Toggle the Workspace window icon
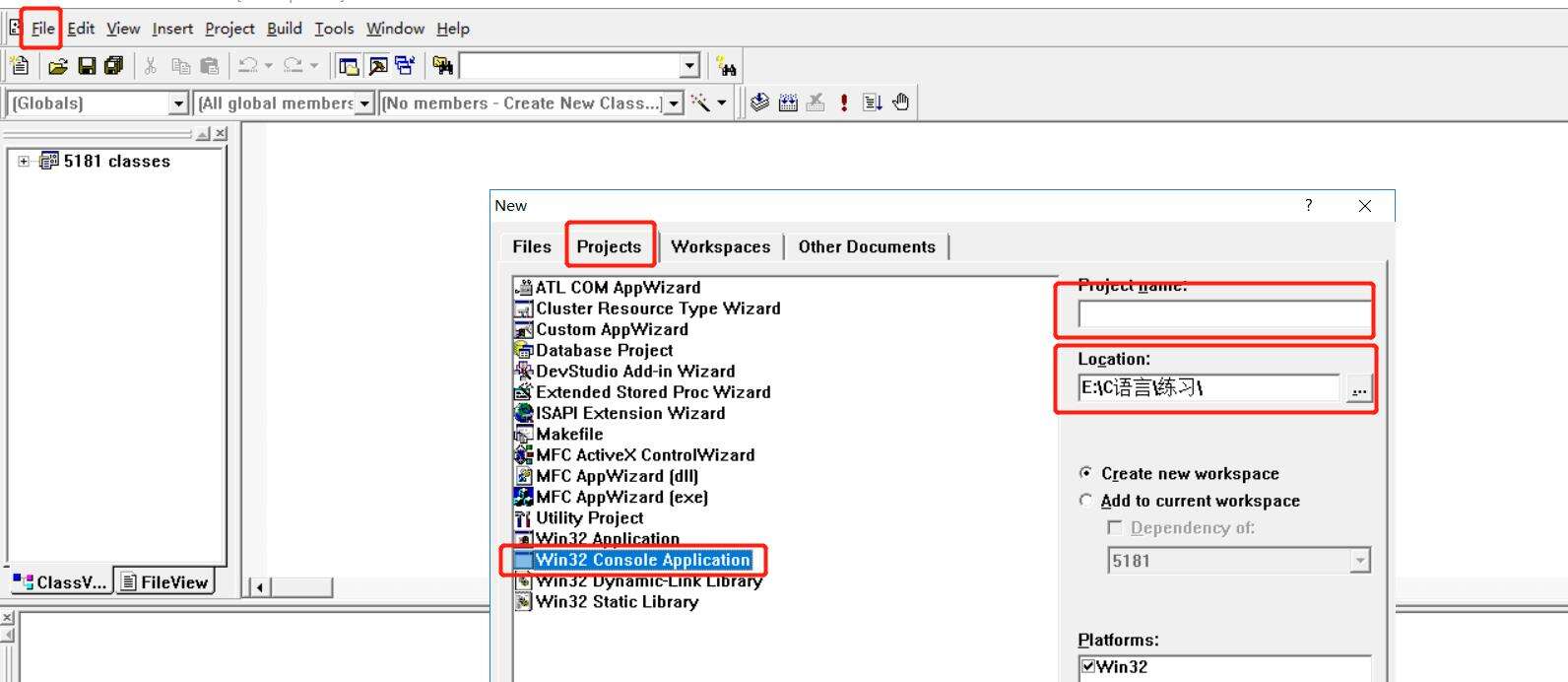 (349, 66)
